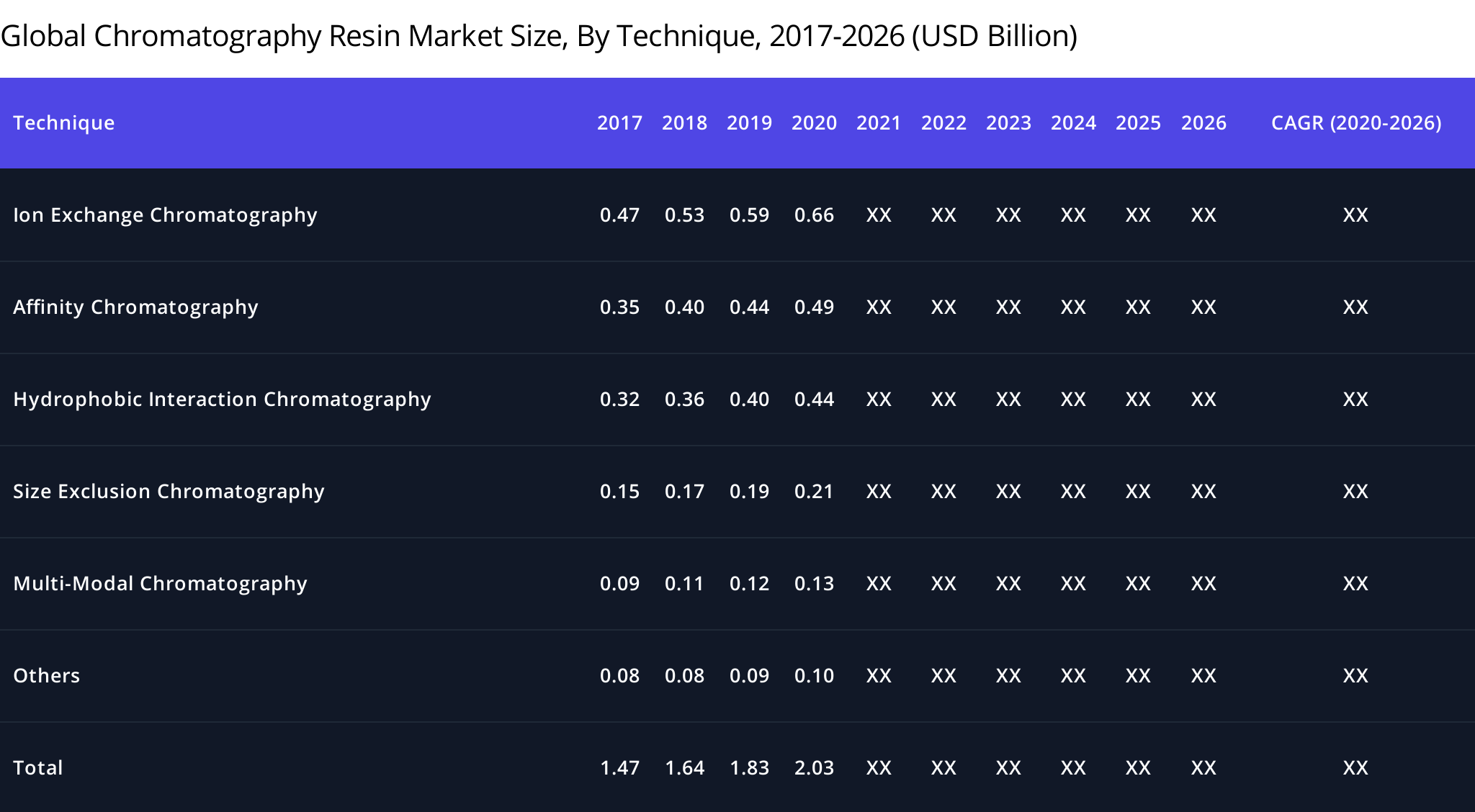
Task: Select Size Exclusion 2019 value 0.19
Action: coord(749,492)
